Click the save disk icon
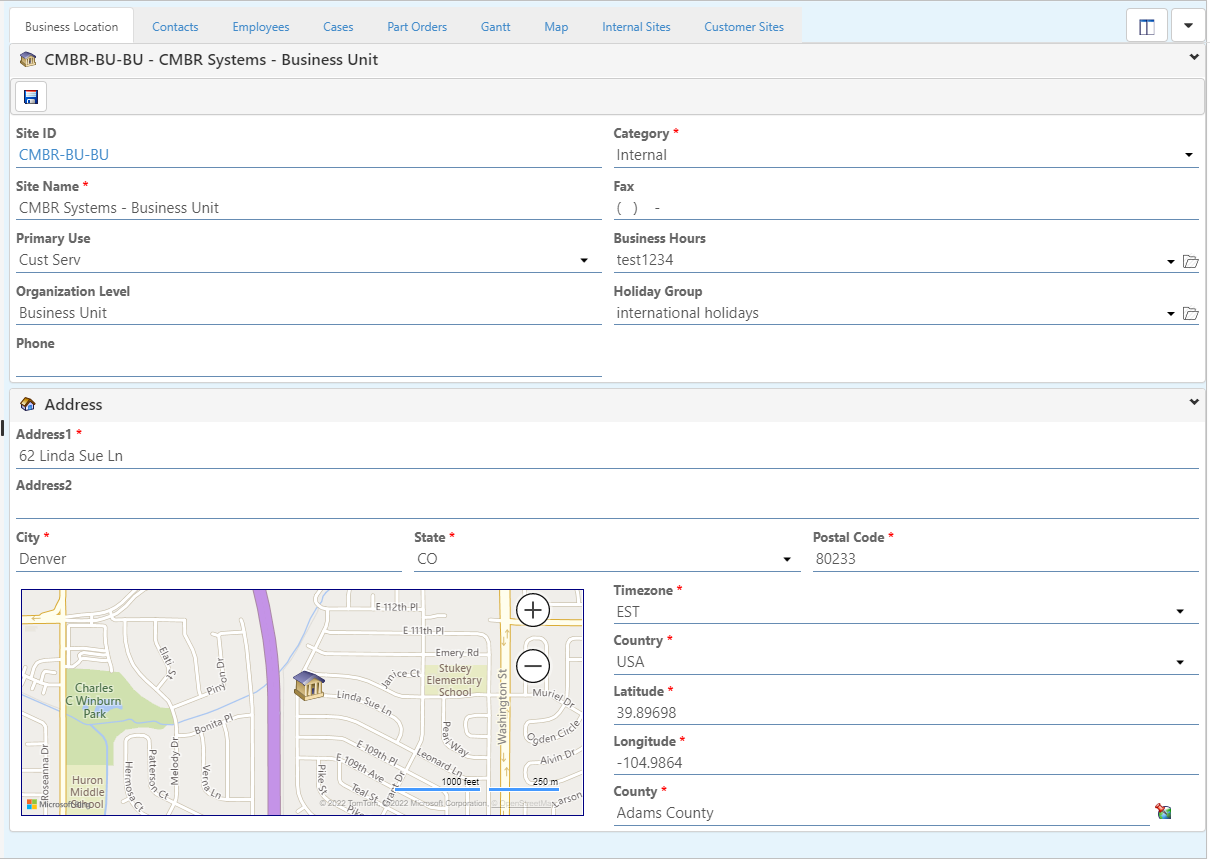The height and width of the screenshot is (863, 1210). pos(31,97)
